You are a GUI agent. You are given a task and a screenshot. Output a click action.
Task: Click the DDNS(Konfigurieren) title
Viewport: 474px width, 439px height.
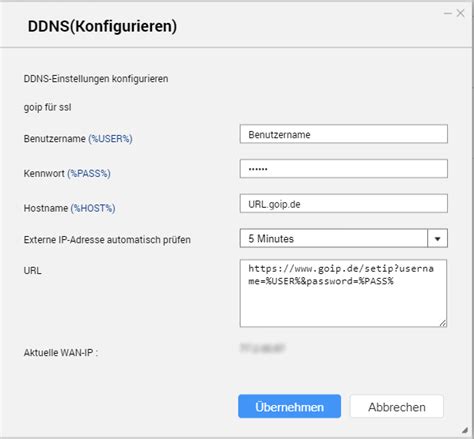102,26
